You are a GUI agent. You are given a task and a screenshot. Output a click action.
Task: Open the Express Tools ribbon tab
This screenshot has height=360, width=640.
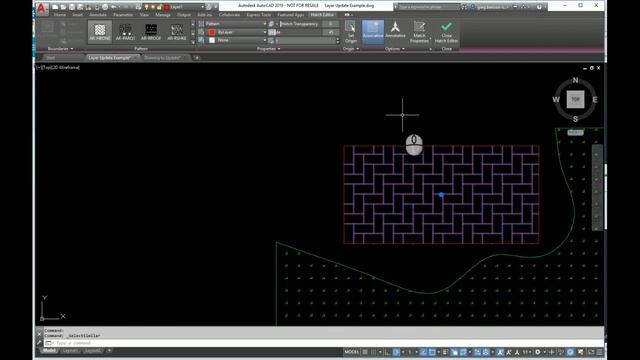259,15
